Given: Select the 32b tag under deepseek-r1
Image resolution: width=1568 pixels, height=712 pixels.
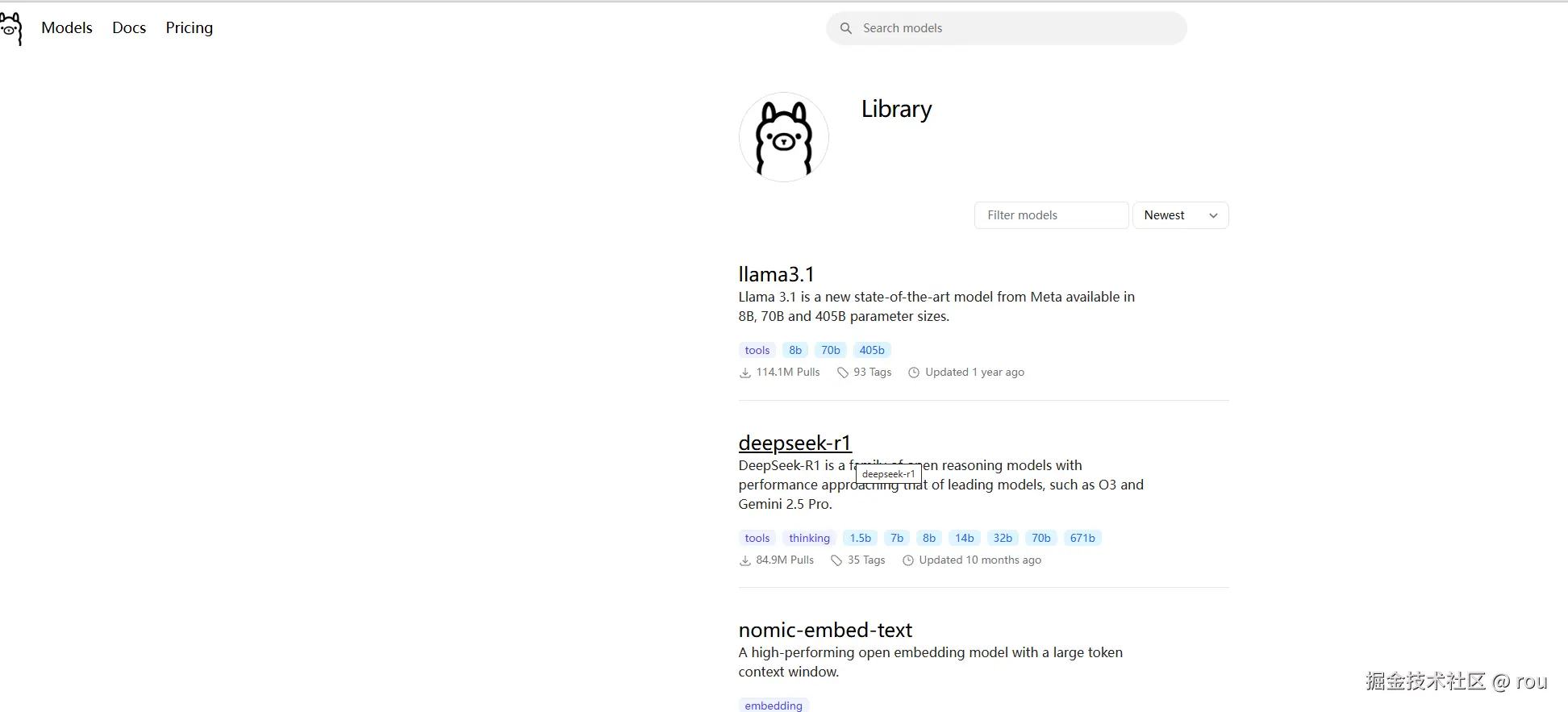Looking at the screenshot, I should coord(1003,538).
